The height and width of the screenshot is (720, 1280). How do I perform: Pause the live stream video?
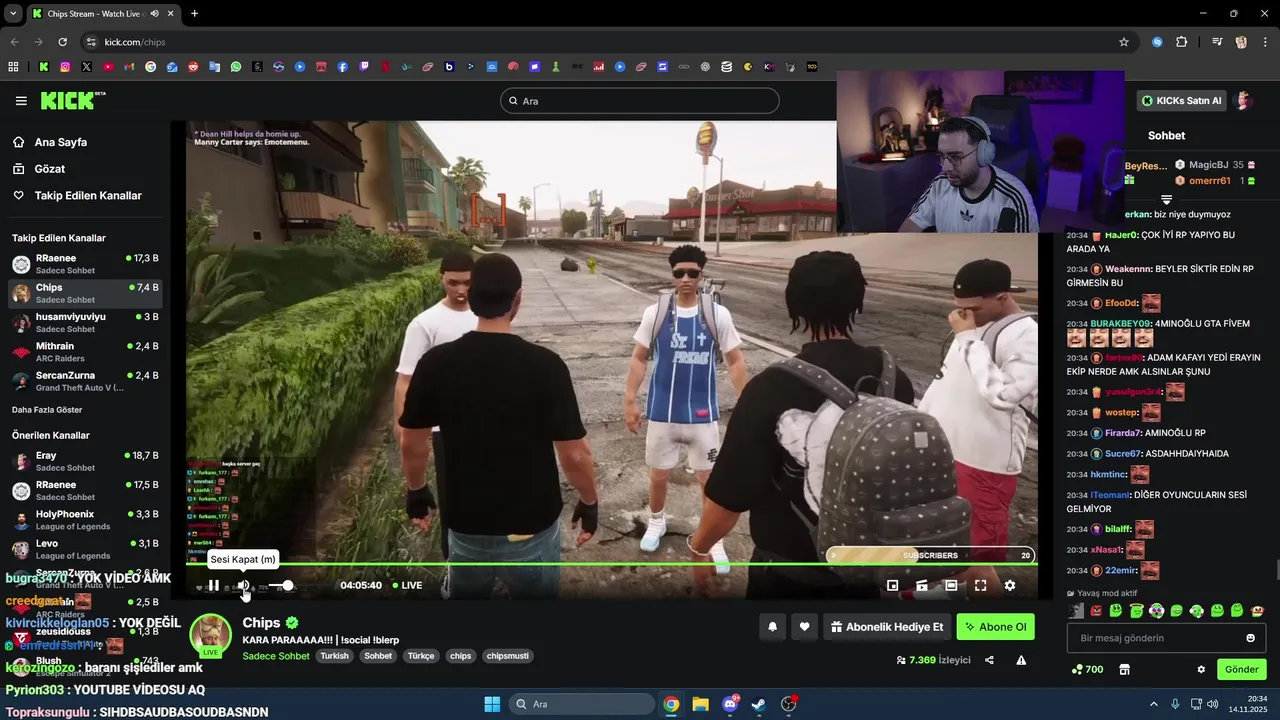click(x=213, y=586)
